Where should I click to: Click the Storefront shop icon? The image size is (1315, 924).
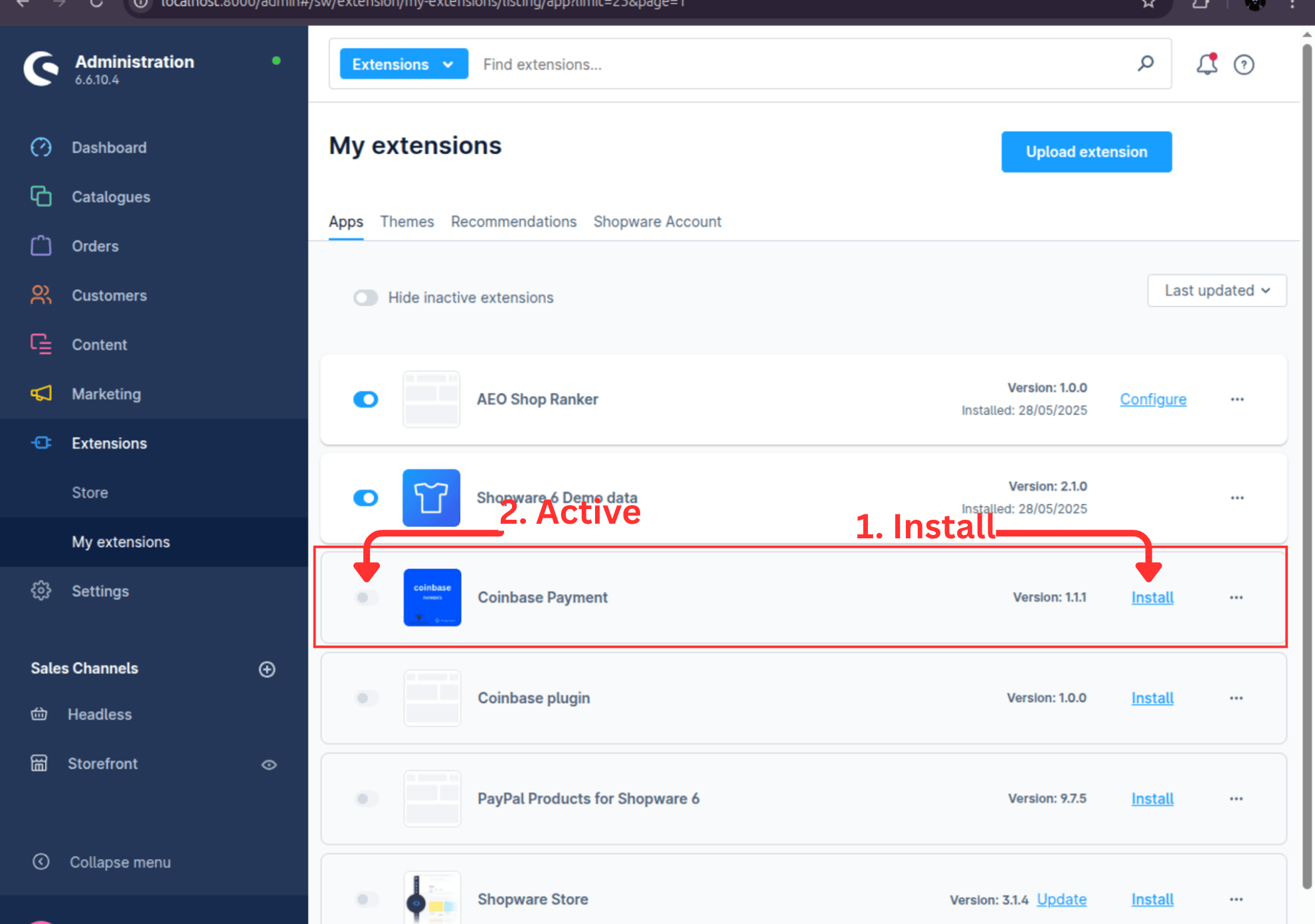pyautogui.click(x=39, y=763)
